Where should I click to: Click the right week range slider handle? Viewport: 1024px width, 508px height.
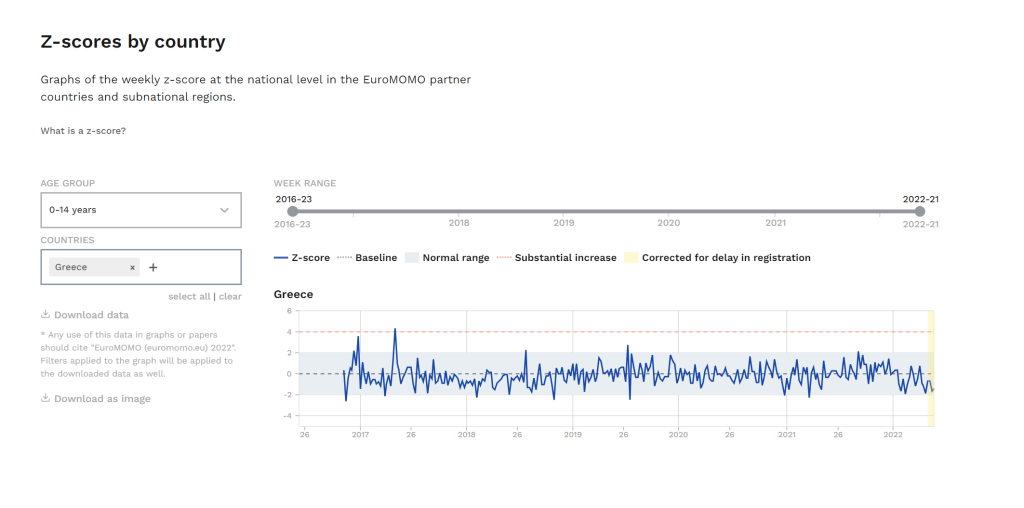[920, 211]
